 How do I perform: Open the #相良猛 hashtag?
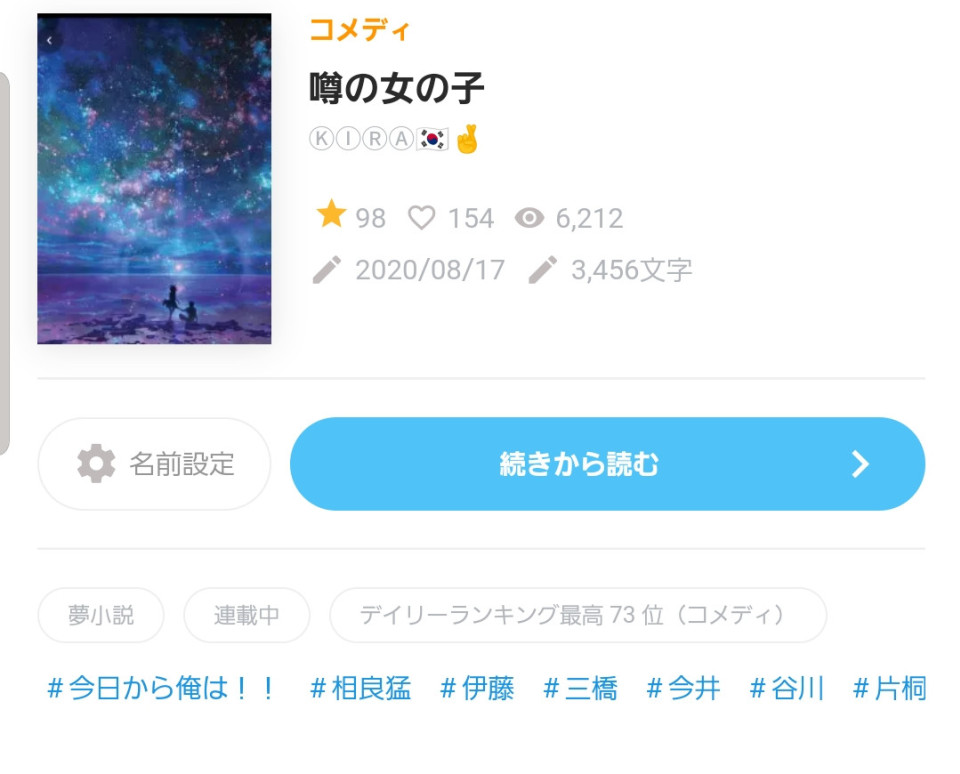point(361,688)
